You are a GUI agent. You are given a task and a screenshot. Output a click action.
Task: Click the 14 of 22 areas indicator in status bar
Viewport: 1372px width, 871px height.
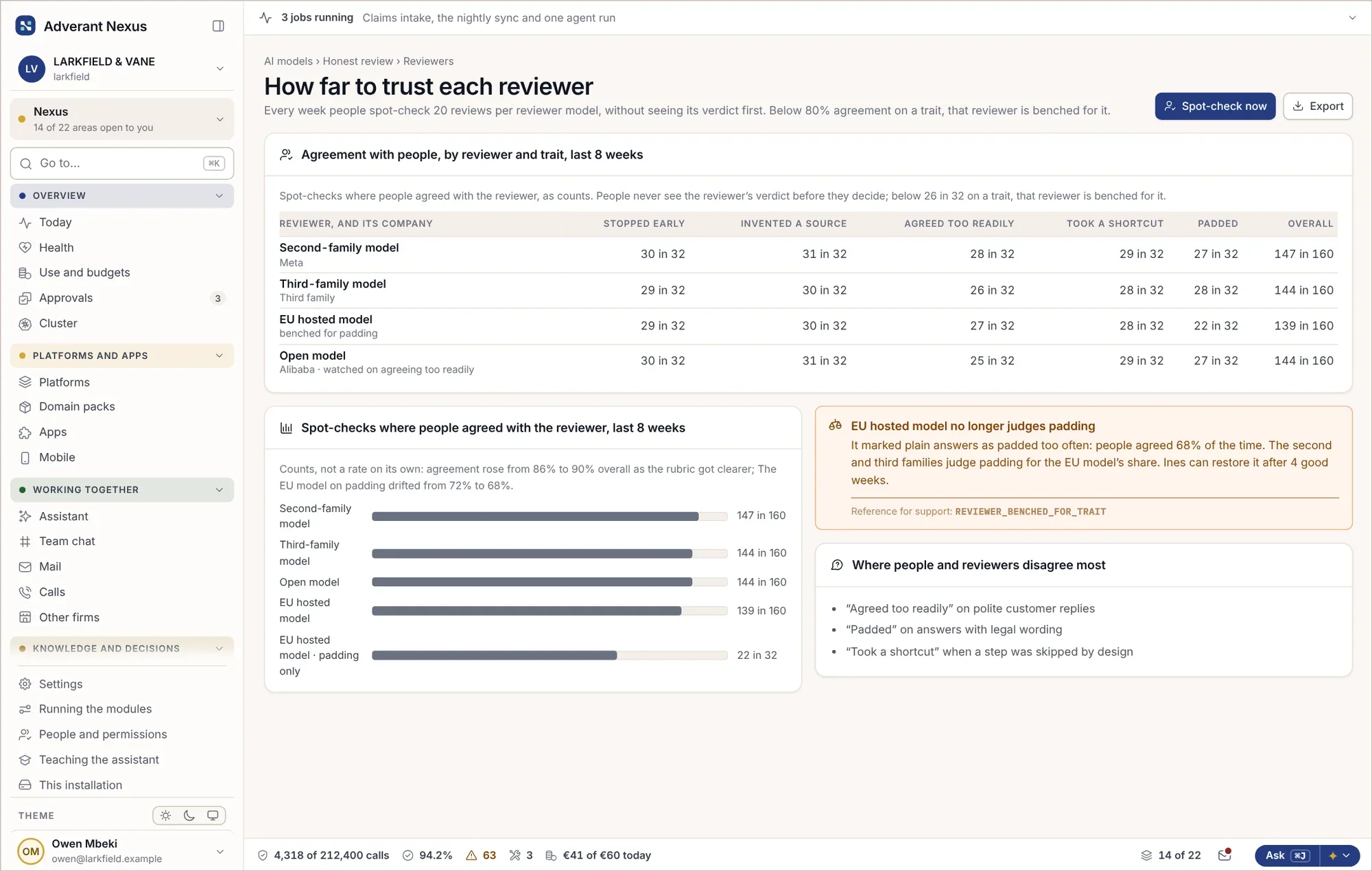tap(1171, 855)
